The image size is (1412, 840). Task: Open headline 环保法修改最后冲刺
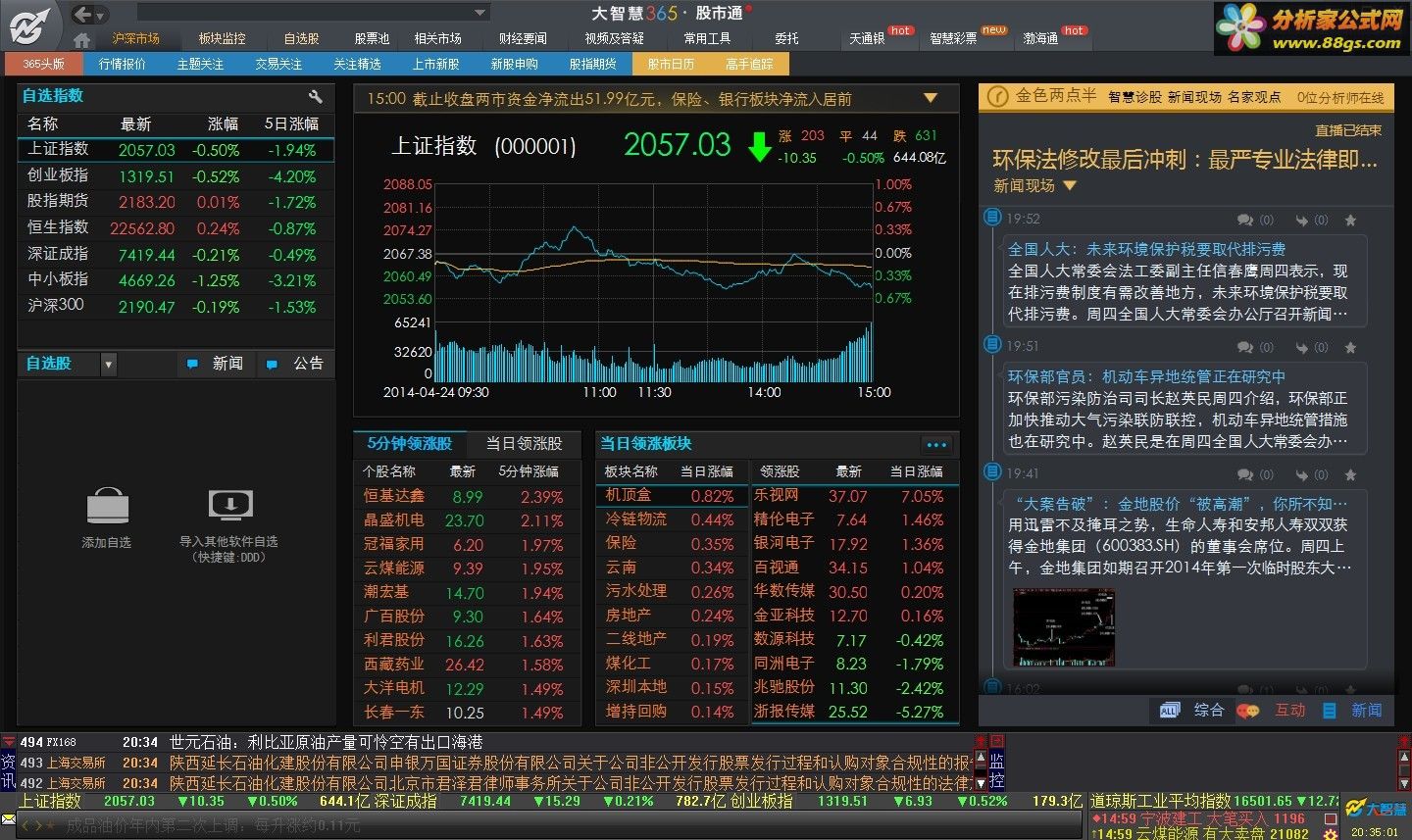[x=1185, y=160]
